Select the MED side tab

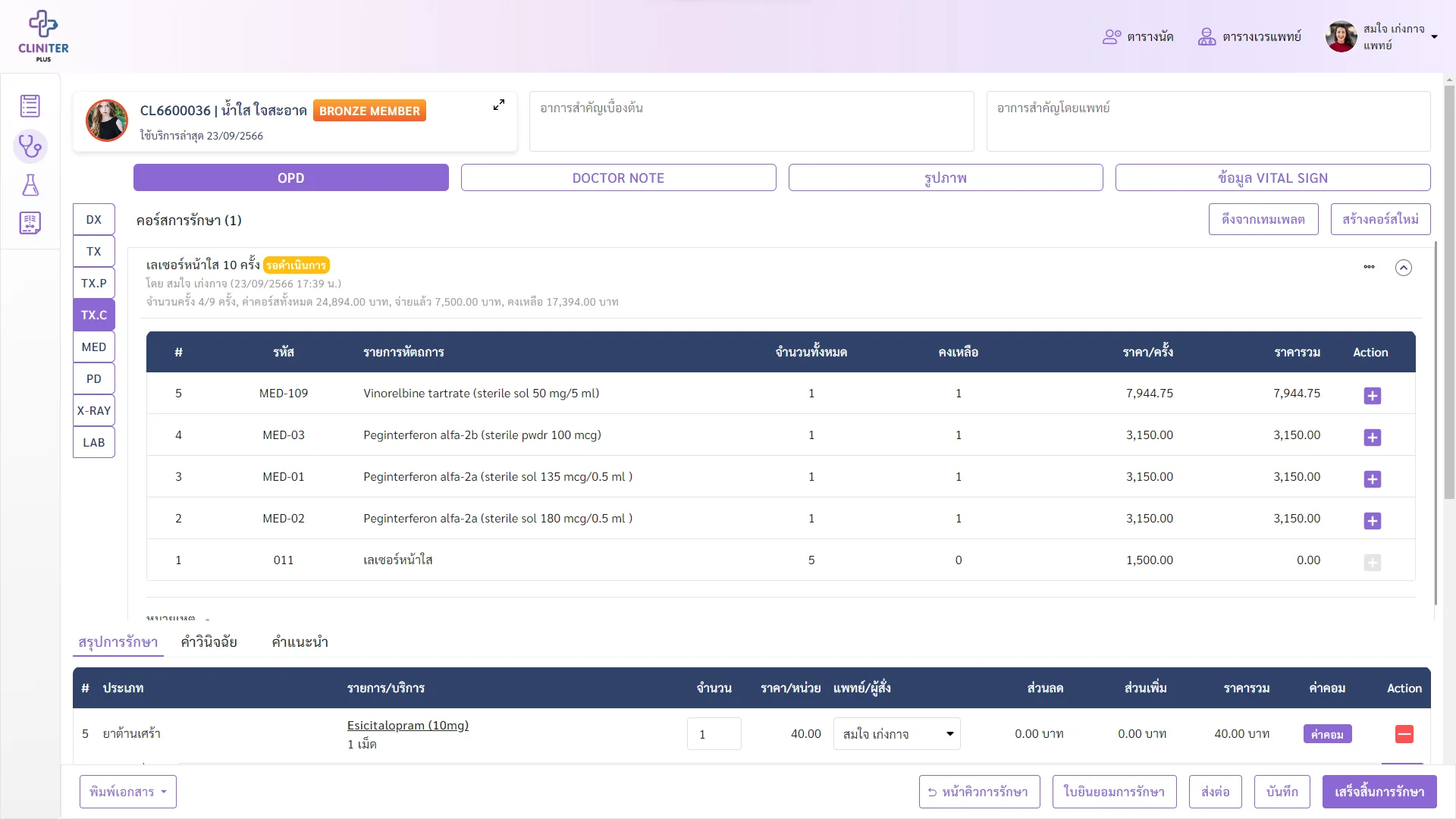click(94, 347)
